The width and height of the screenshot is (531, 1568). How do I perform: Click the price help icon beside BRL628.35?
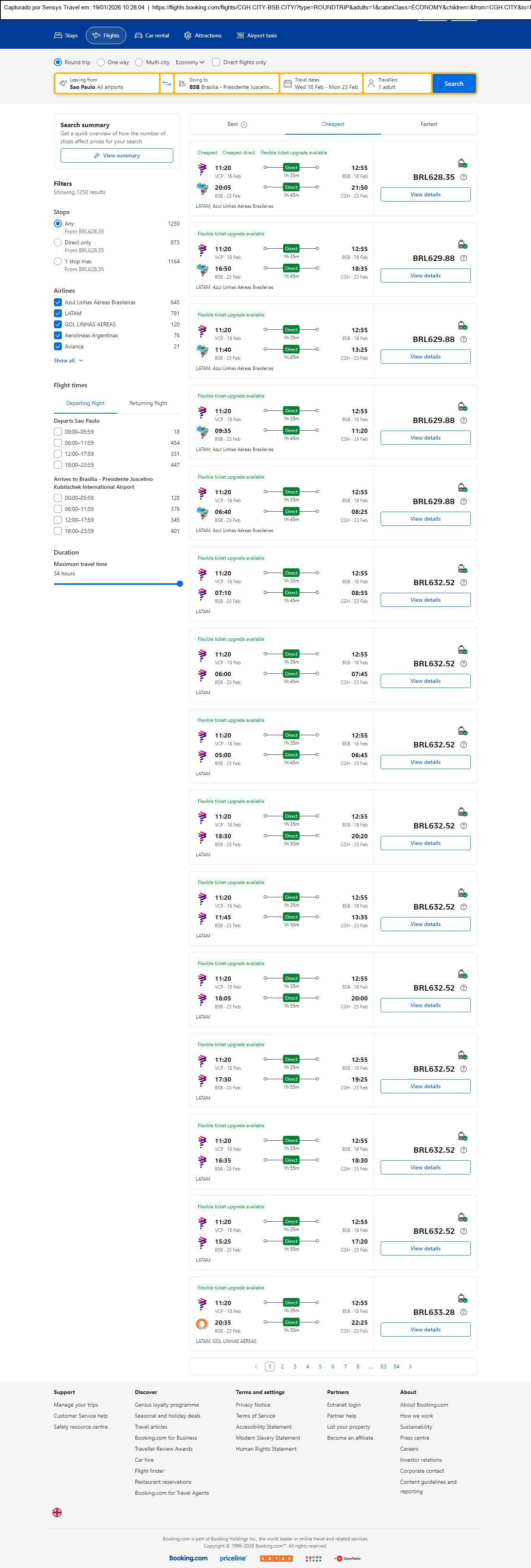(x=463, y=177)
